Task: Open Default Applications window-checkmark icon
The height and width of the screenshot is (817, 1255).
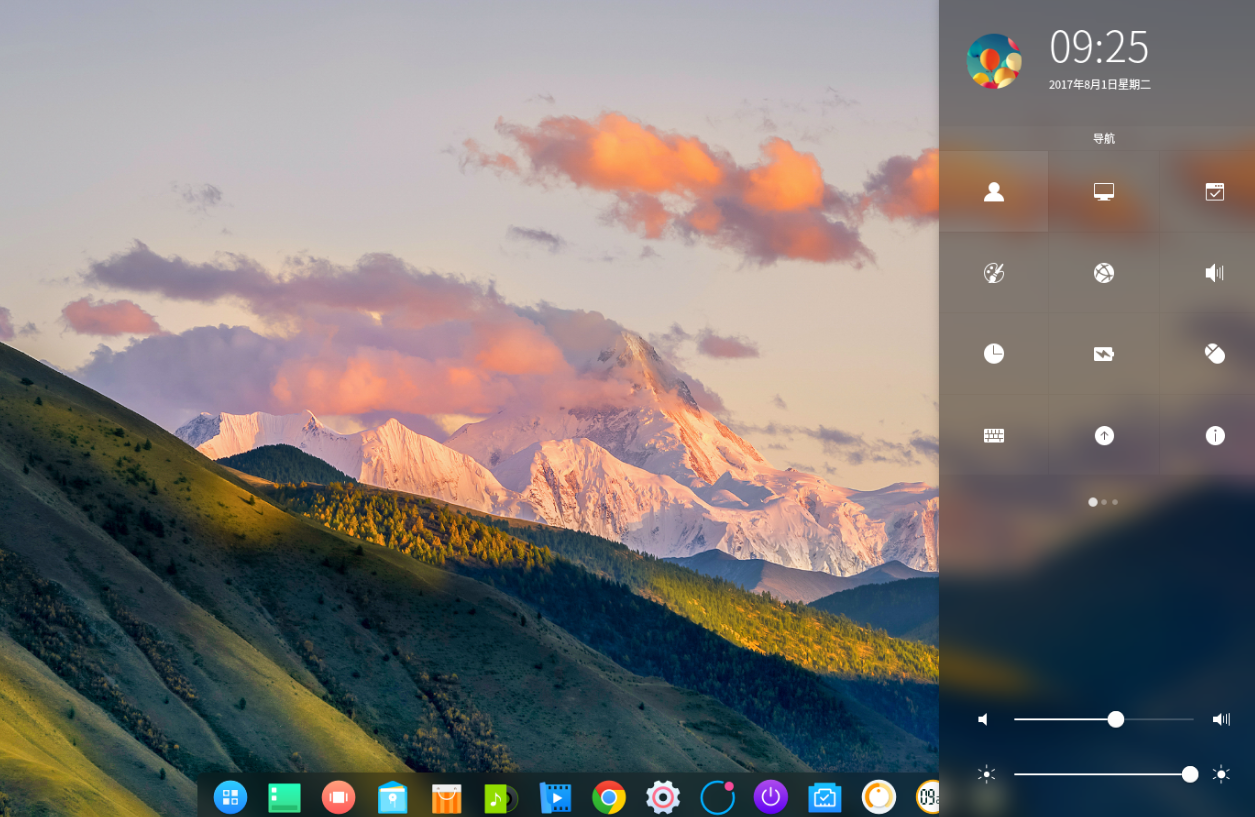Action: [1214, 192]
